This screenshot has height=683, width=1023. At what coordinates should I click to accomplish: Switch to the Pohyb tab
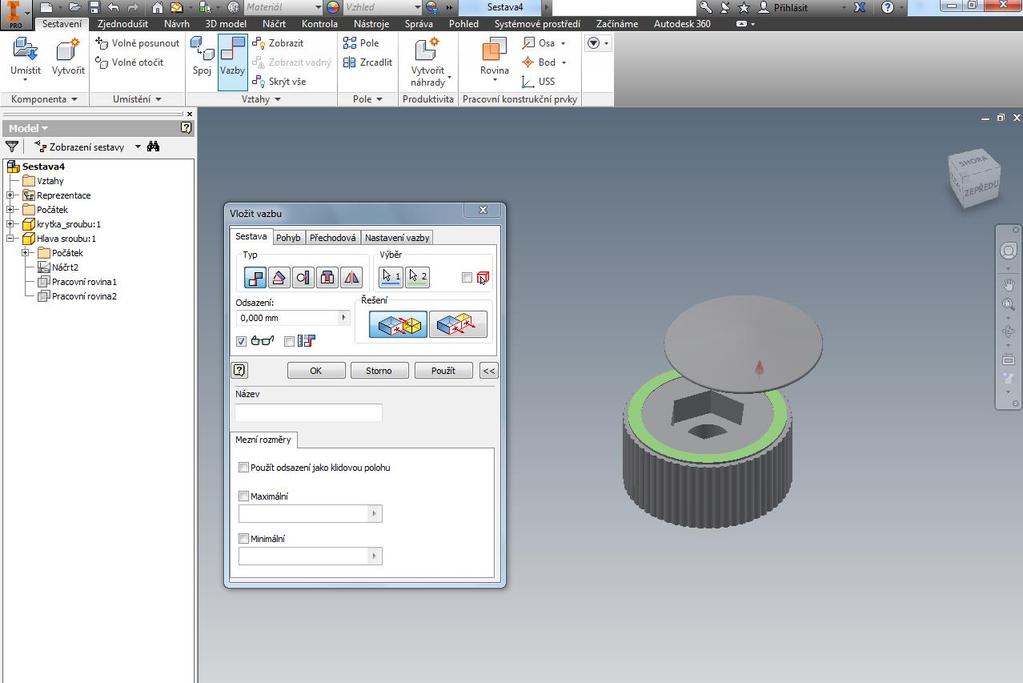[x=288, y=238]
